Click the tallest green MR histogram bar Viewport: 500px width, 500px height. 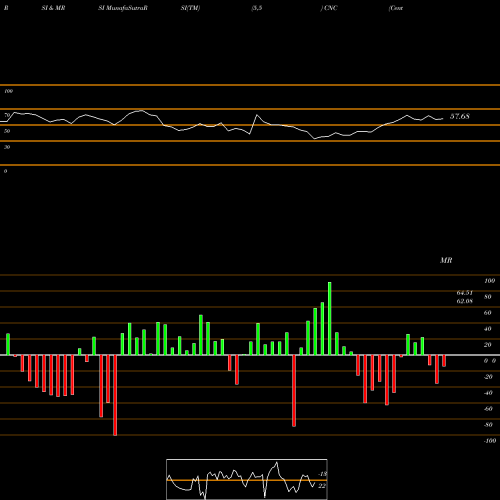tap(330, 319)
